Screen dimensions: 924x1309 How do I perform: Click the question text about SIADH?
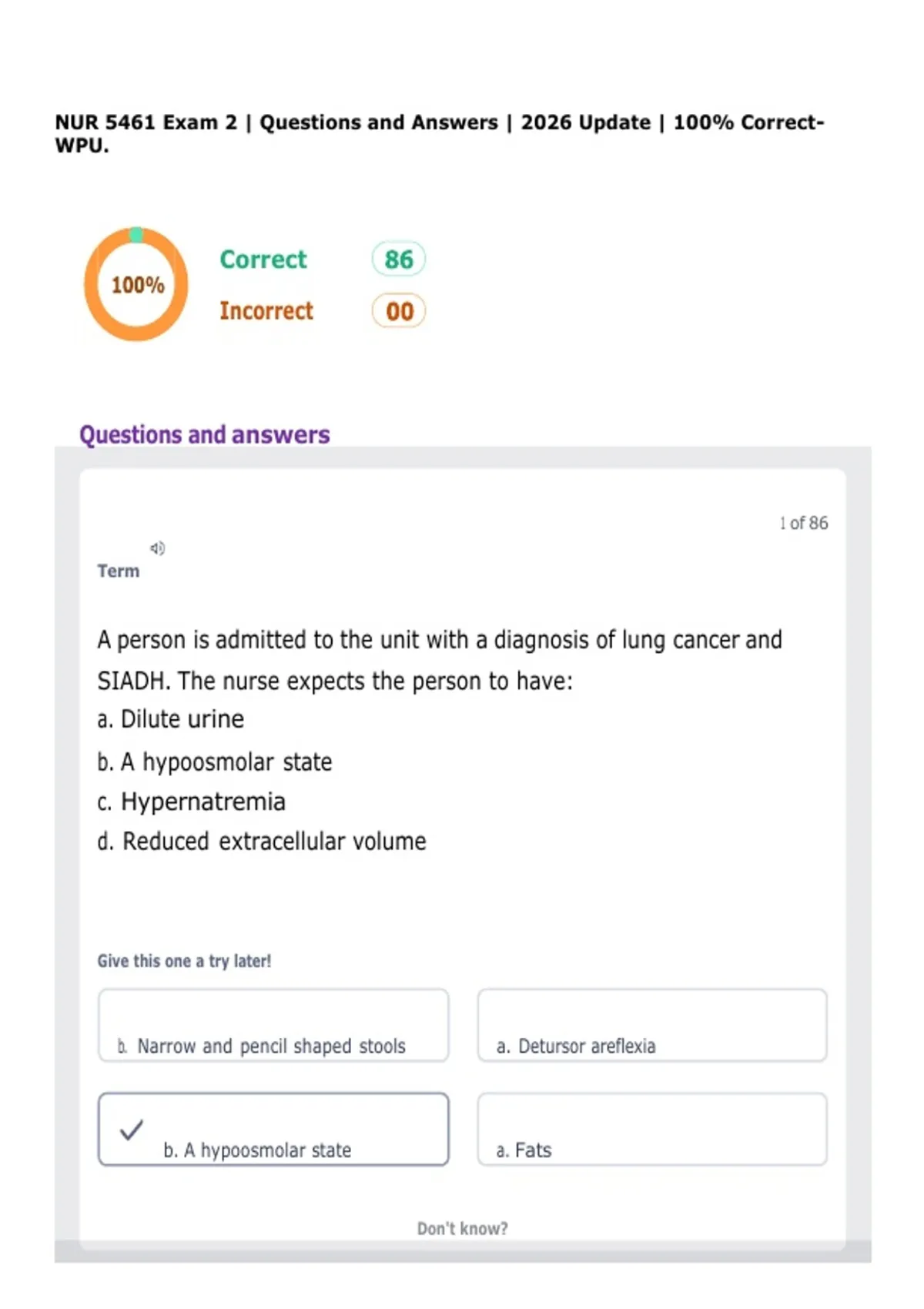pos(440,660)
